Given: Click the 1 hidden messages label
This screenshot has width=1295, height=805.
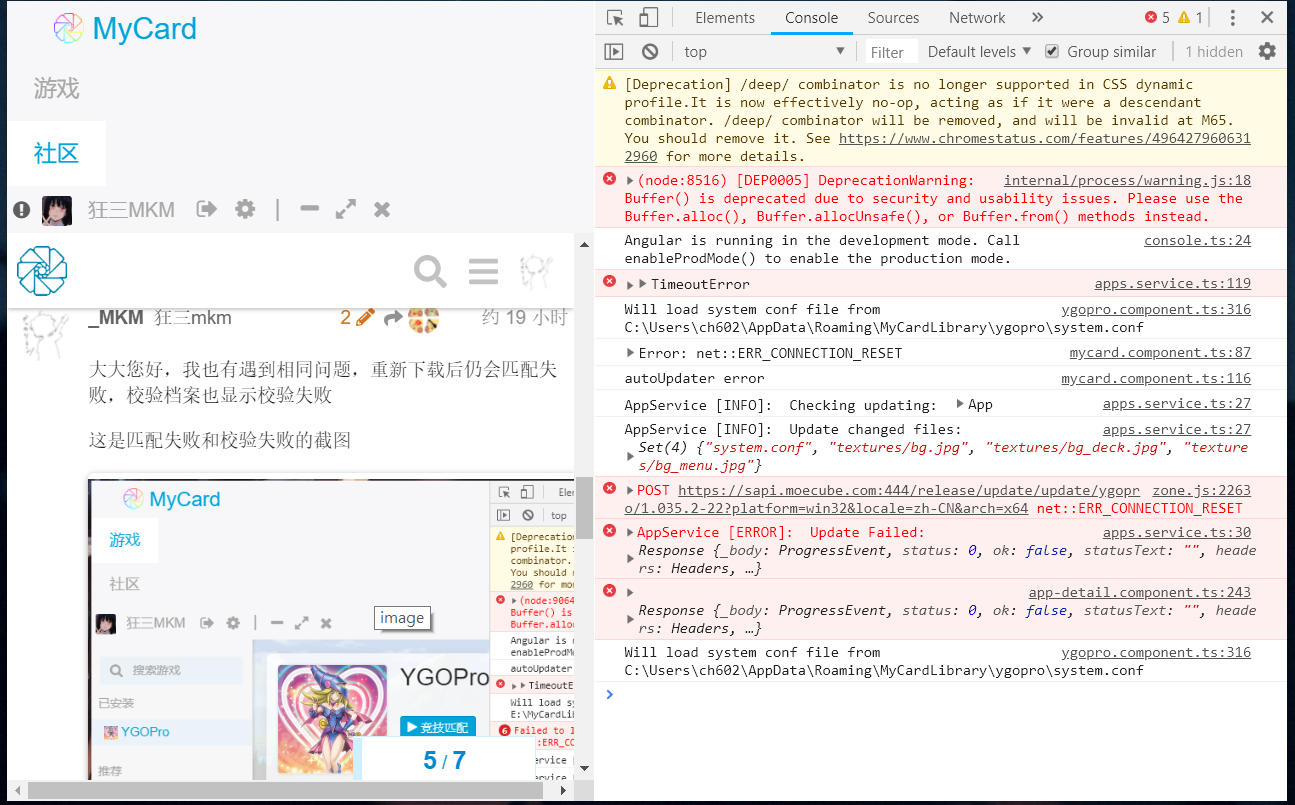Looking at the screenshot, I should point(1214,52).
